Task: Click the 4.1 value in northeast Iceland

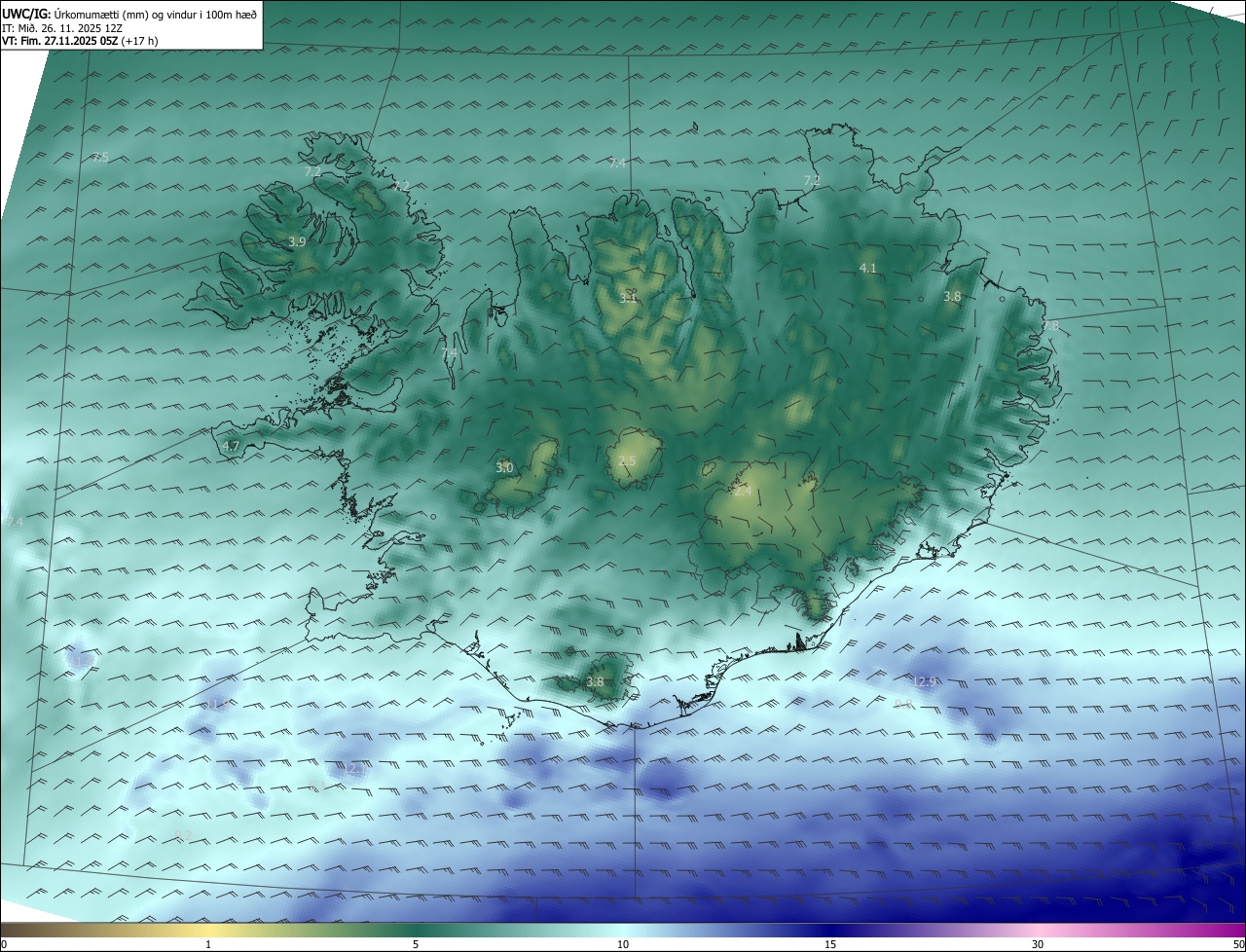Action: (867, 268)
